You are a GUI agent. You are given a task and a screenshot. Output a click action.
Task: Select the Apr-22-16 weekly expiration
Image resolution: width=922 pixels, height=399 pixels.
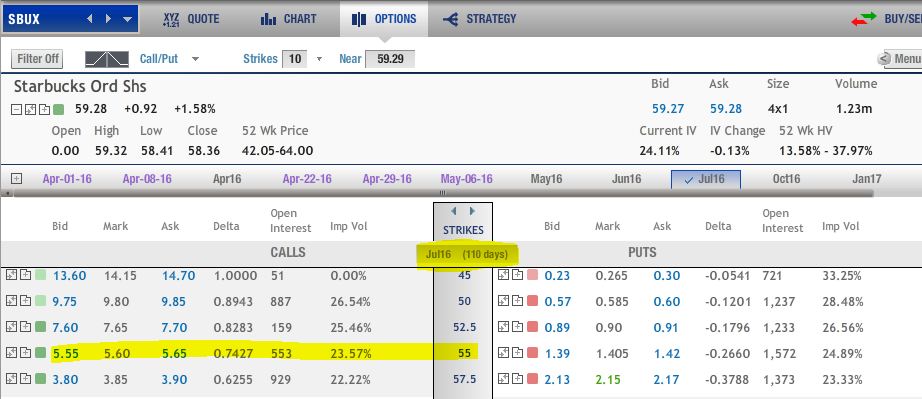(x=307, y=179)
